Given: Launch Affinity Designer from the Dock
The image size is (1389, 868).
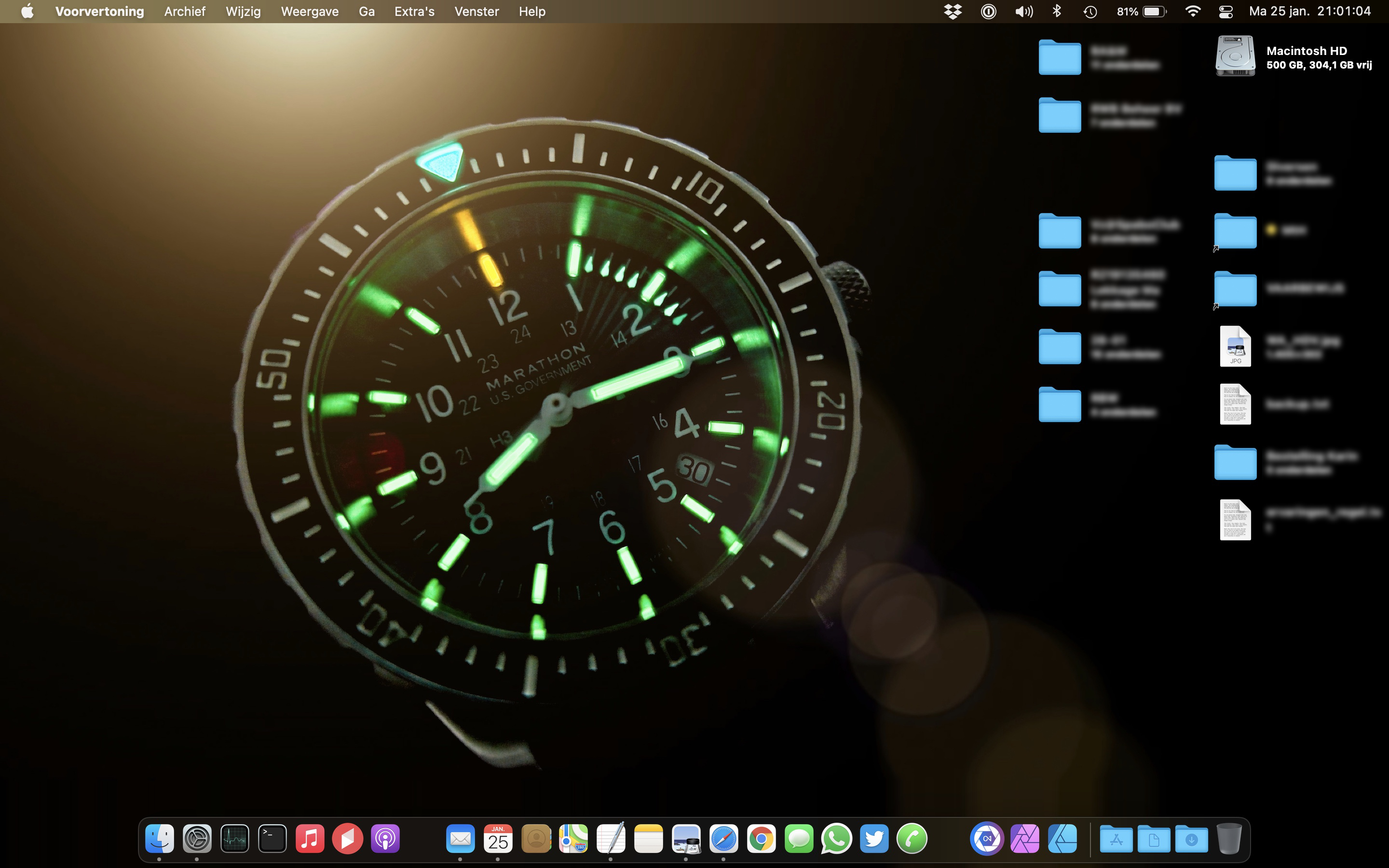Looking at the screenshot, I should click(x=1062, y=839).
